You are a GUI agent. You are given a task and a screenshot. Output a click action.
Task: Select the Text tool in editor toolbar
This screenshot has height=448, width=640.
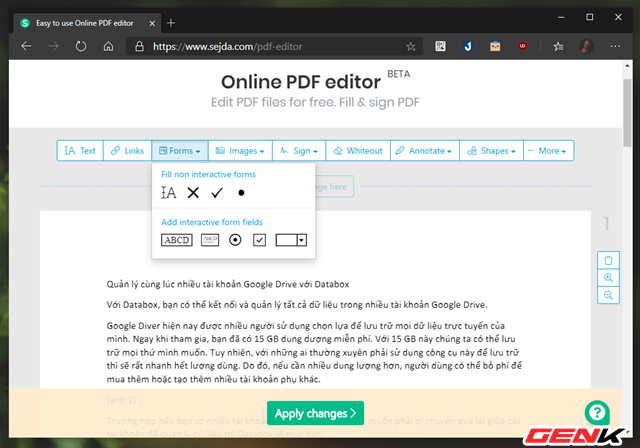coord(80,151)
